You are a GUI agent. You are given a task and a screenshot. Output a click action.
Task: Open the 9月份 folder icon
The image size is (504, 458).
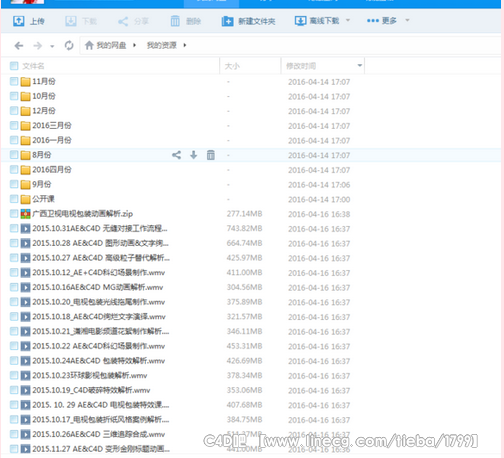tap(25, 184)
